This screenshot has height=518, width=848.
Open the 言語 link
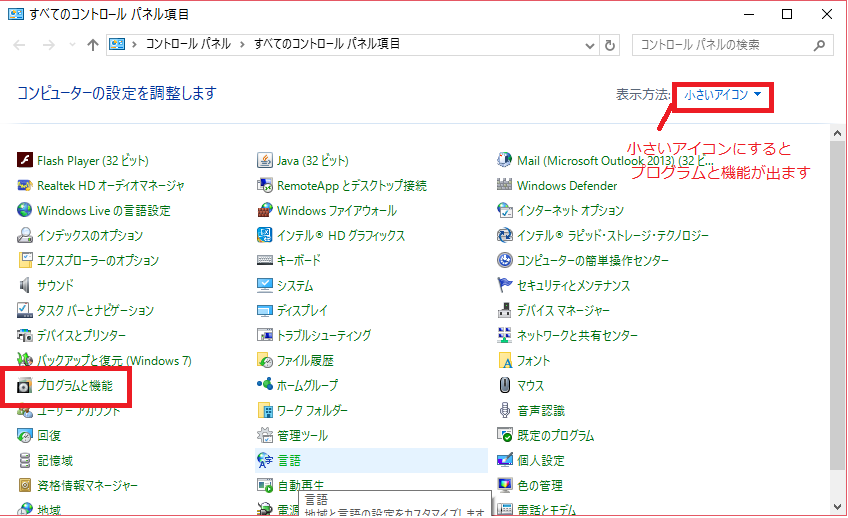pos(289,460)
